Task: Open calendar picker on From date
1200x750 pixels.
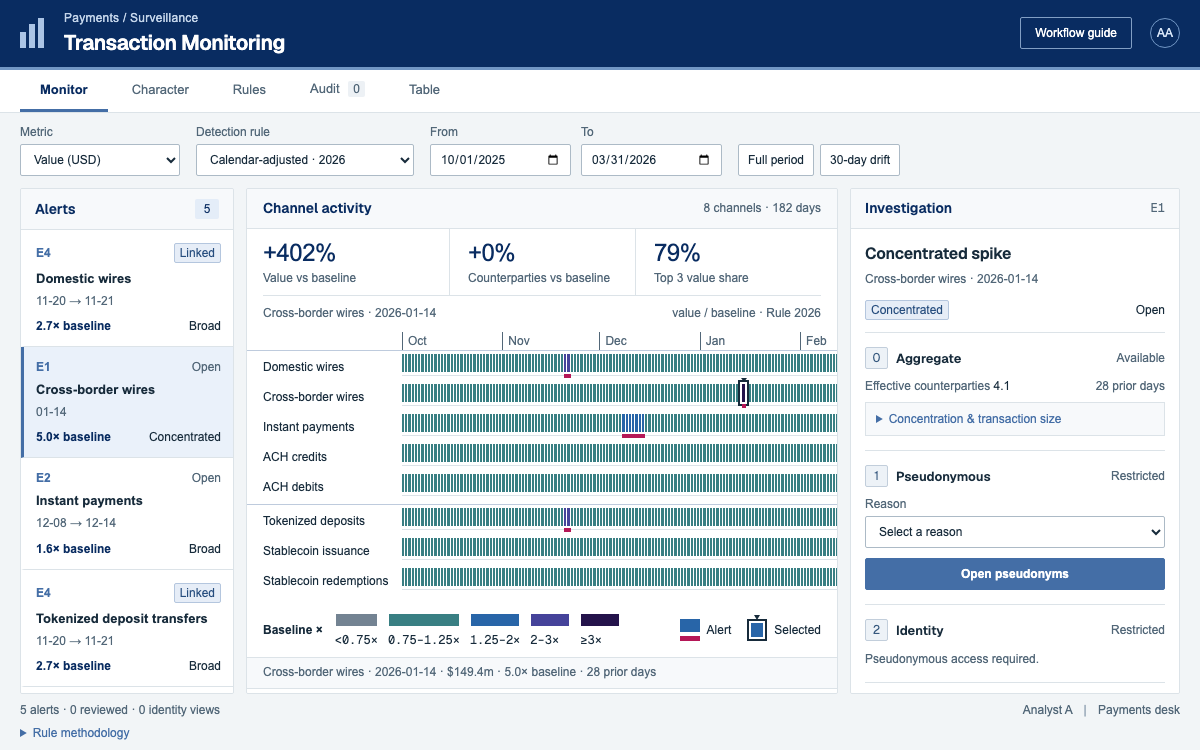Action: tap(553, 160)
